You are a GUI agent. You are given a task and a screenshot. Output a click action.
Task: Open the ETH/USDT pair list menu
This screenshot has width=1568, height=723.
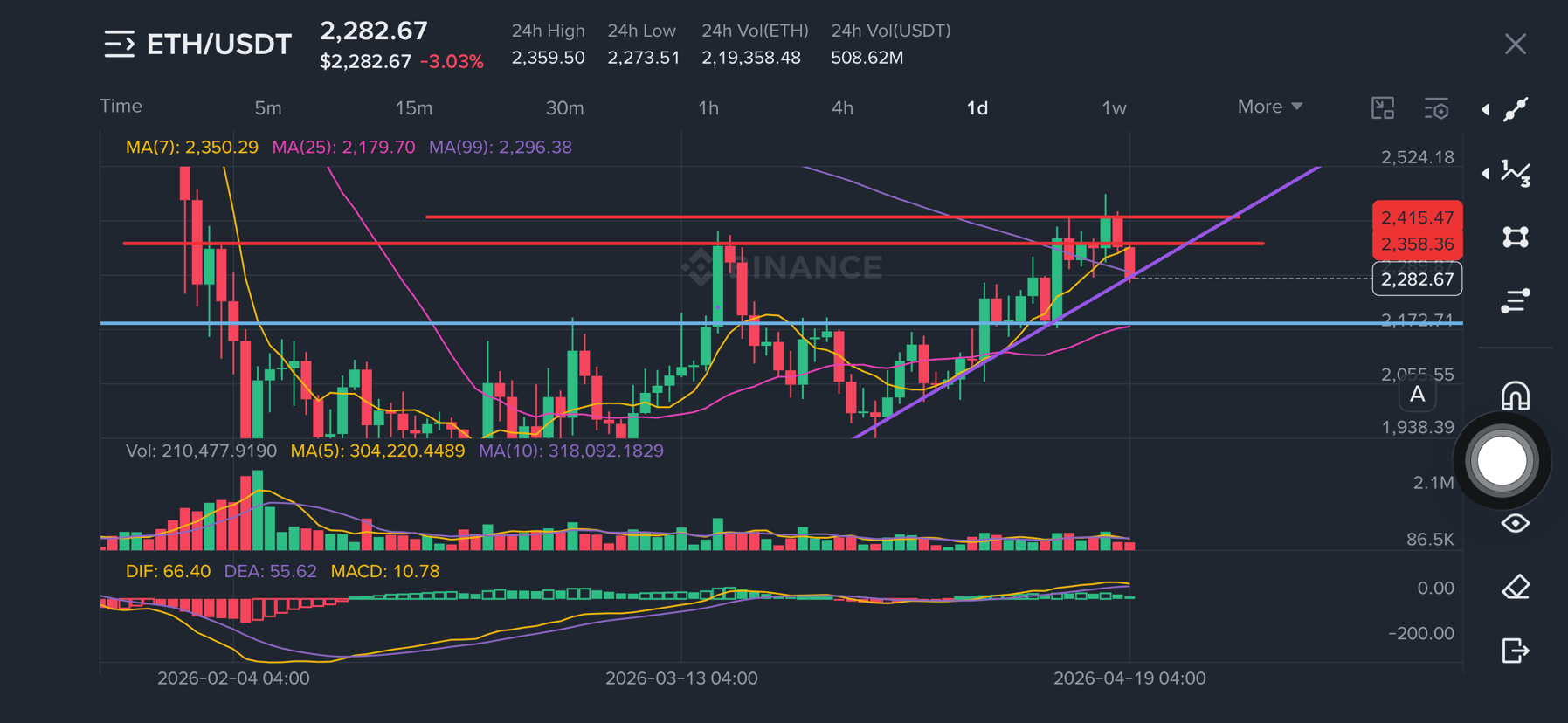pos(120,44)
